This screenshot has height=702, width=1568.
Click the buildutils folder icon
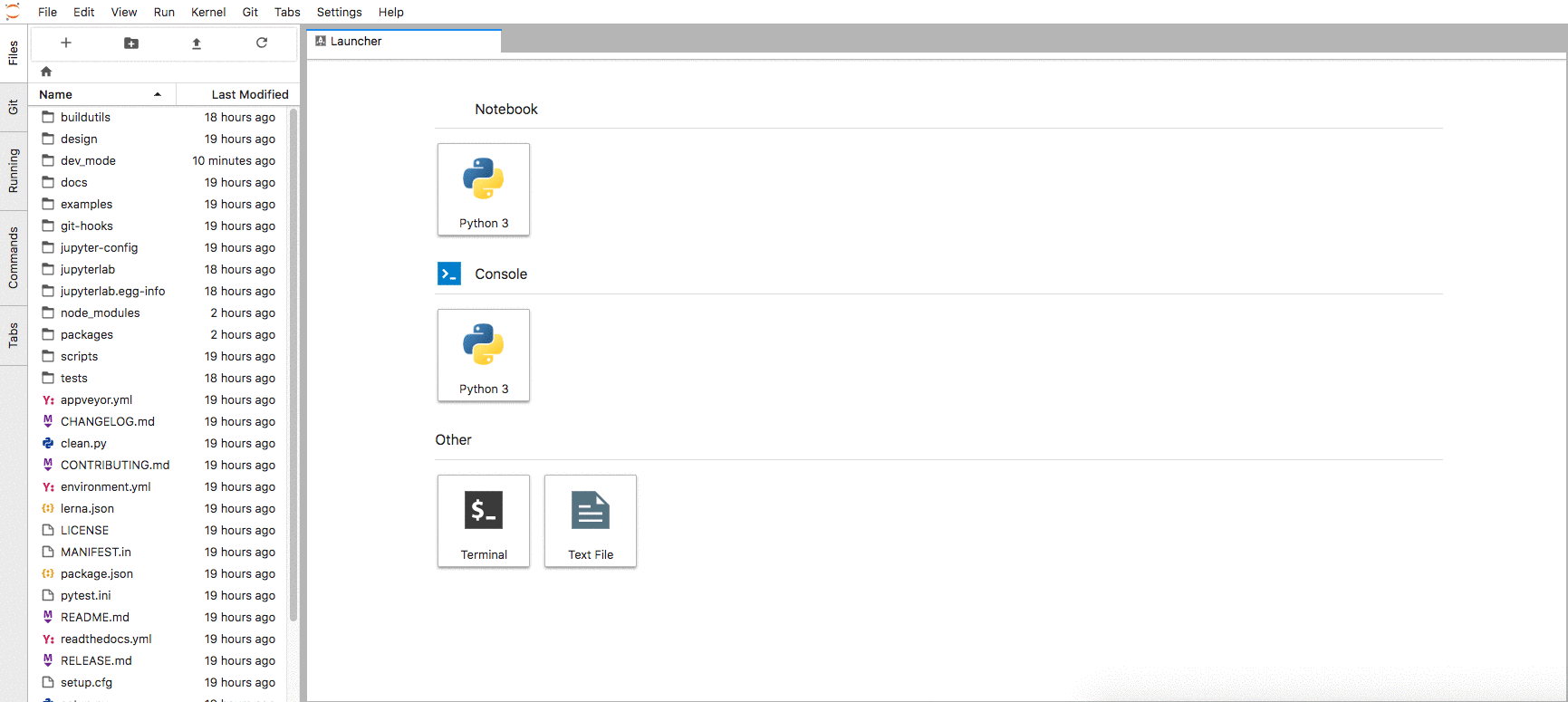[48, 117]
